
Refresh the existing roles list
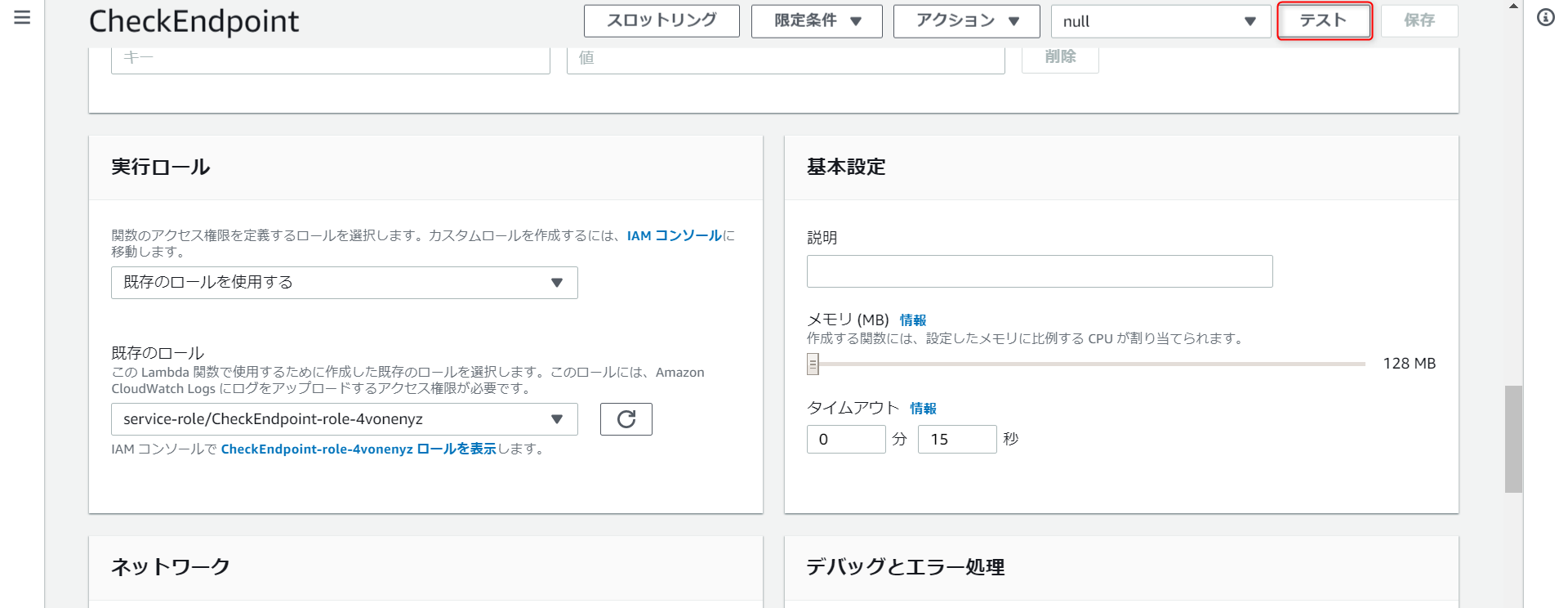point(626,419)
